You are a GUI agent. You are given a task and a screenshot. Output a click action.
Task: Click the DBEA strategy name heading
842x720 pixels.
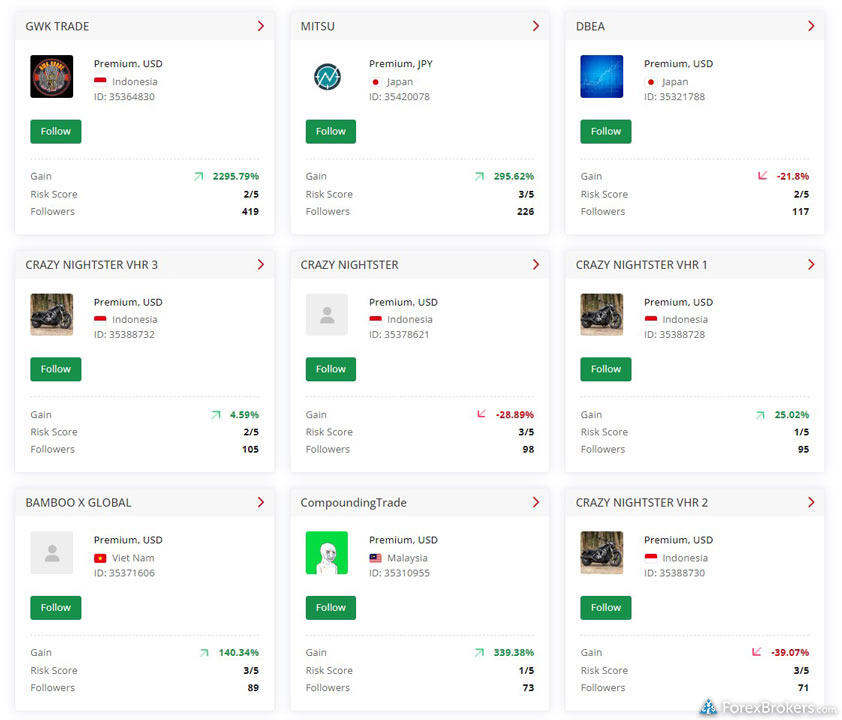[x=590, y=26]
